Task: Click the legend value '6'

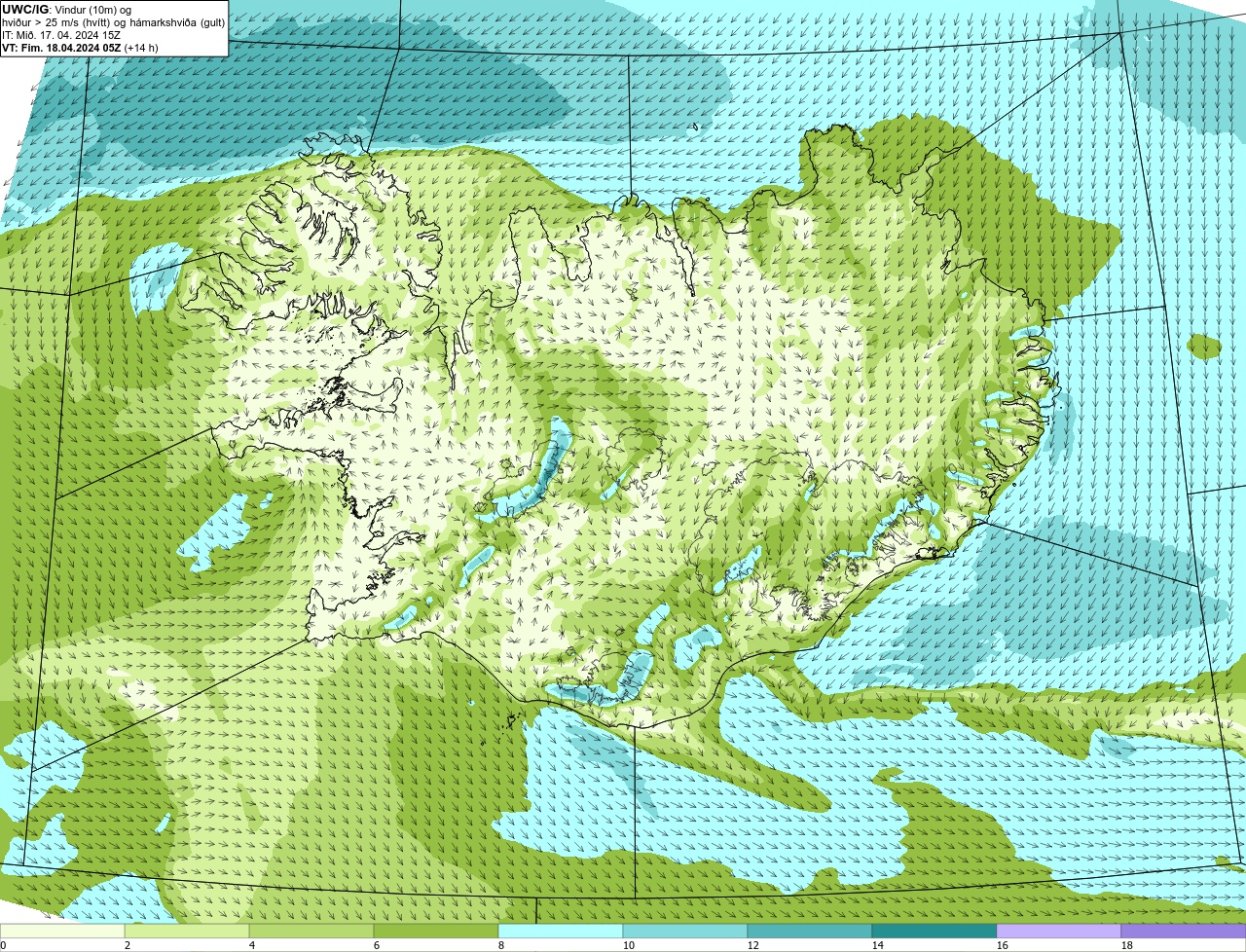Action: point(377,945)
